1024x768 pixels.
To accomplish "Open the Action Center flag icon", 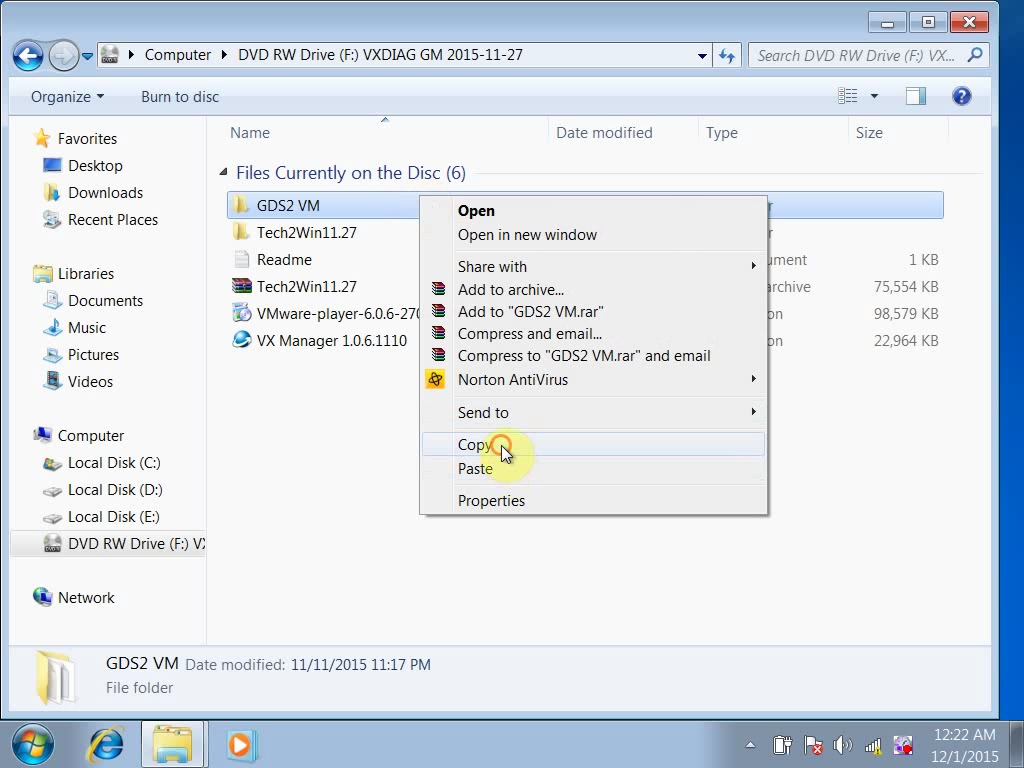I will tap(813, 744).
